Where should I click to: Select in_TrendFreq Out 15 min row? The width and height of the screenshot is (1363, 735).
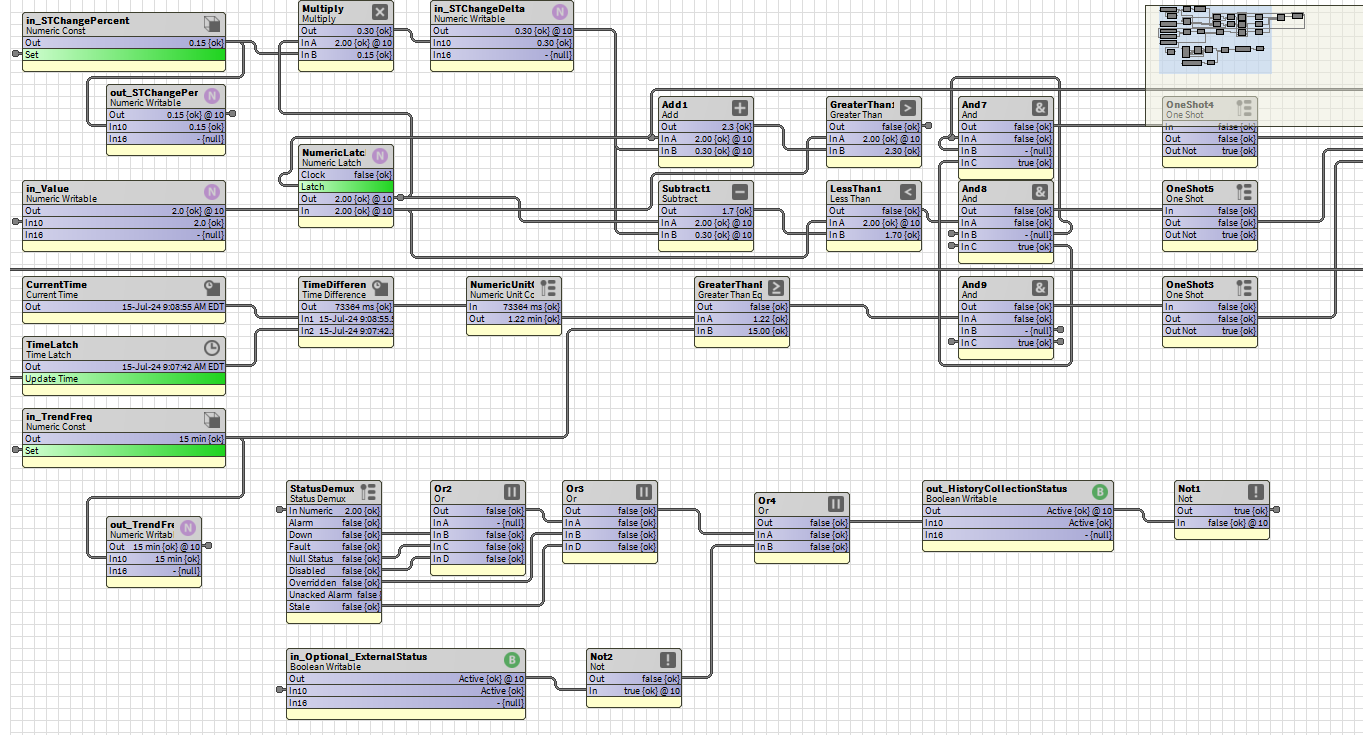tap(124, 439)
